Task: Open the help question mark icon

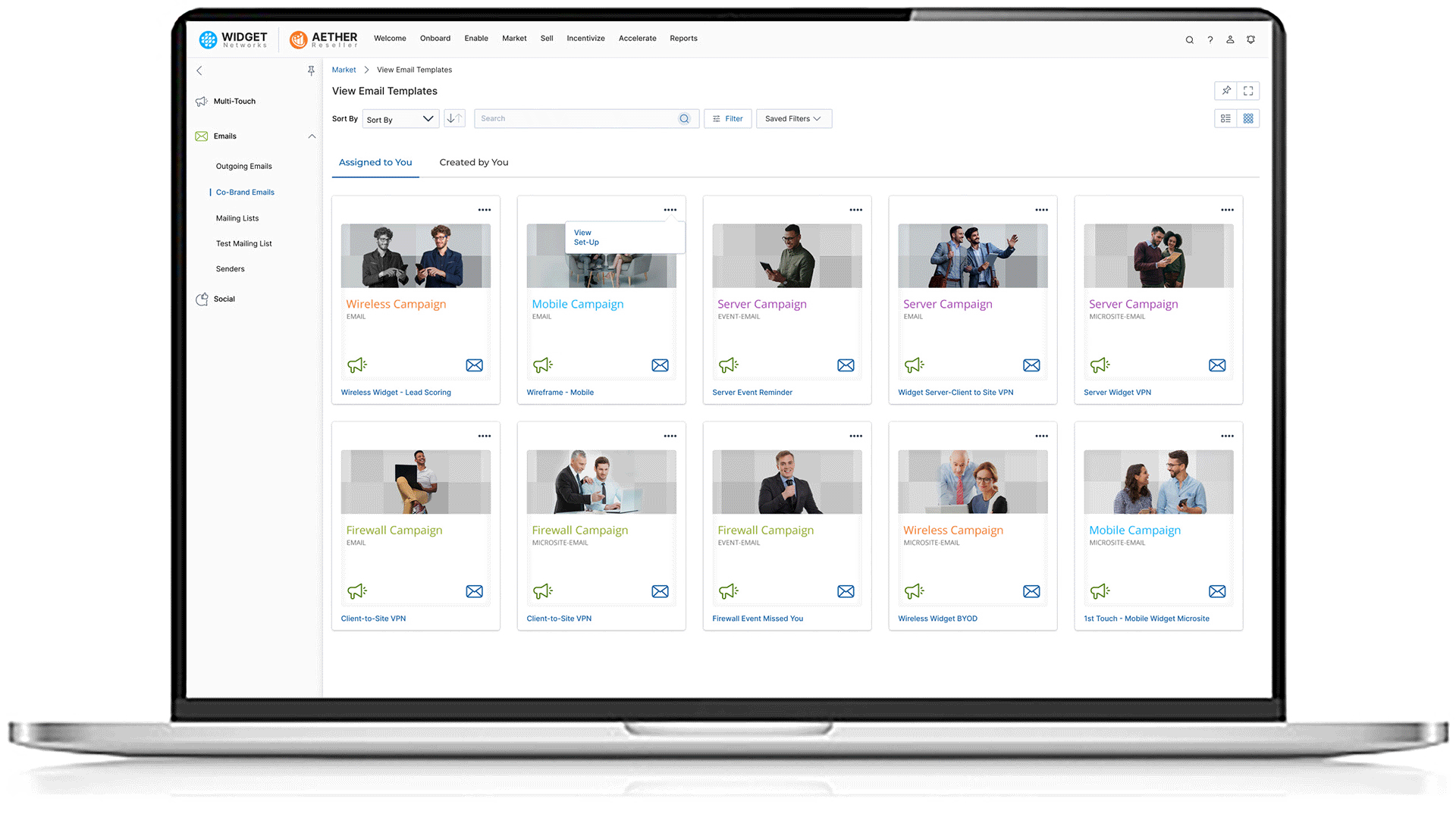Action: 1210,40
